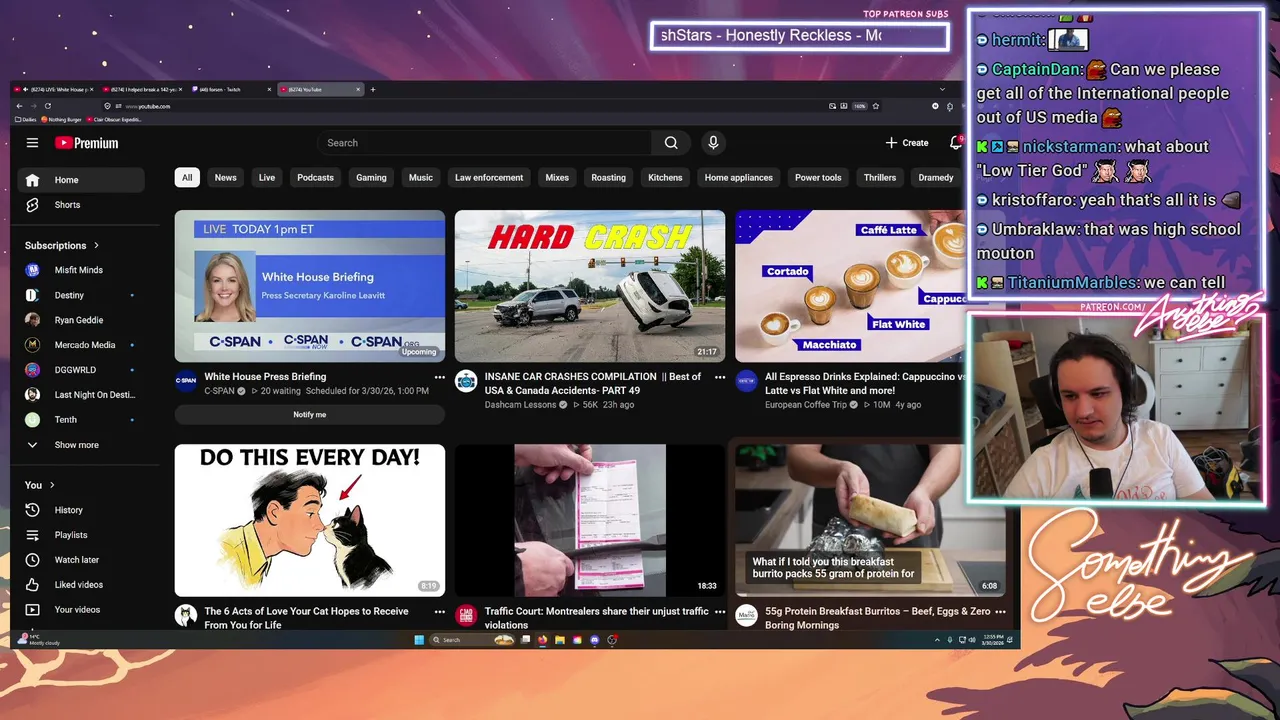Expand the You section
The width and height of the screenshot is (1280, 720).
coord(40,485)
